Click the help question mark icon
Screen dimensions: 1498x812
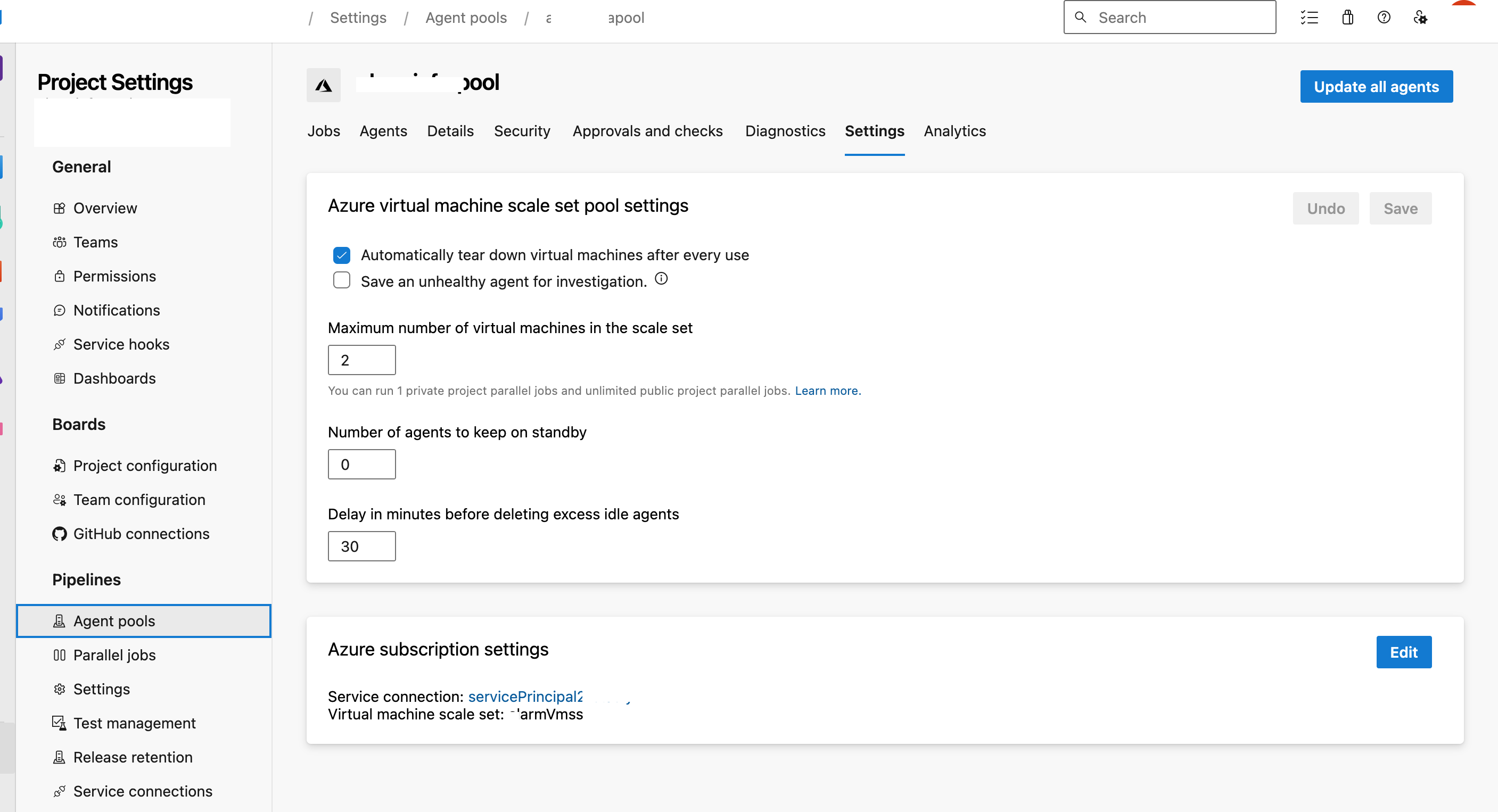click(x=1384, y=18)
